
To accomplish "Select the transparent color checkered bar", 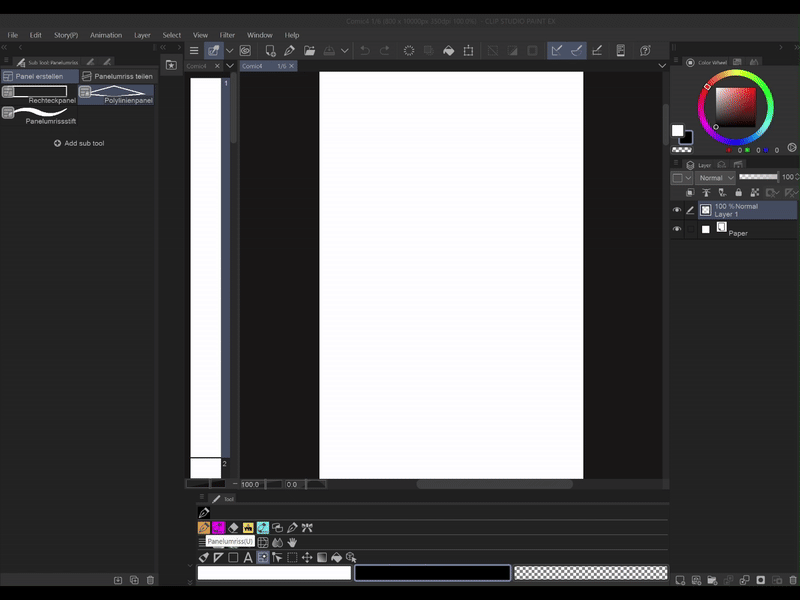I will click(591, 573).
